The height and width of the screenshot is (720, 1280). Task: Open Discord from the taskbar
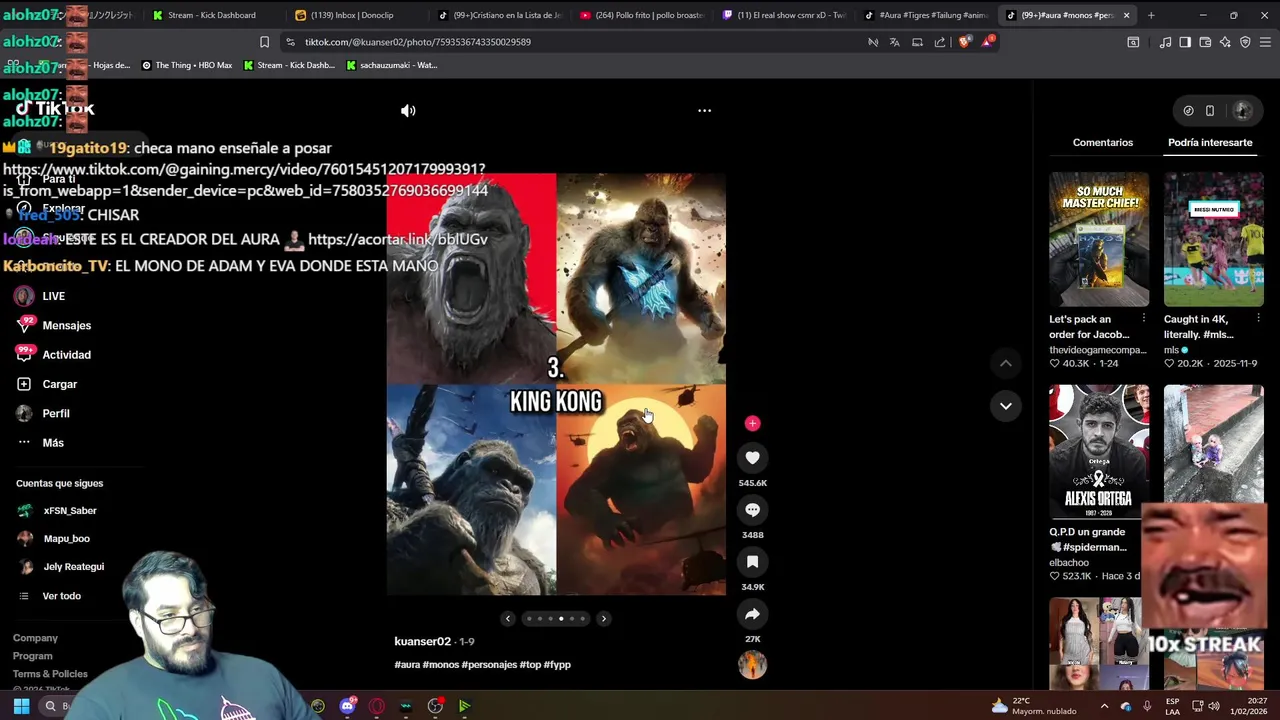click(347, 706)
